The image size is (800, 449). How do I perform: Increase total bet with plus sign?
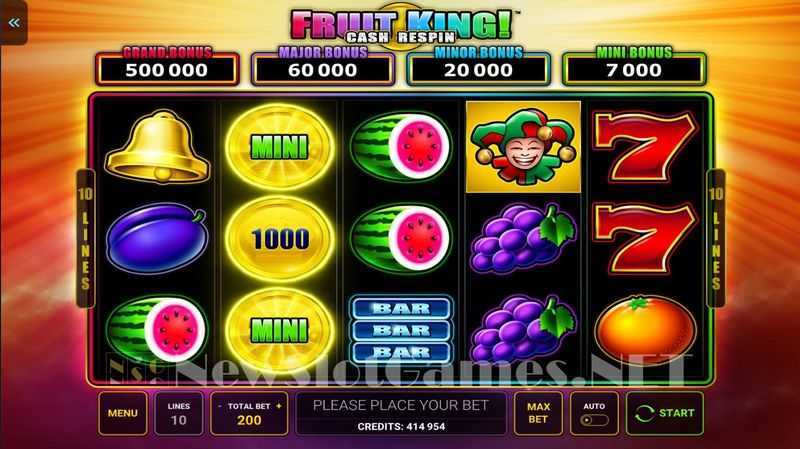tap(279, 406)
